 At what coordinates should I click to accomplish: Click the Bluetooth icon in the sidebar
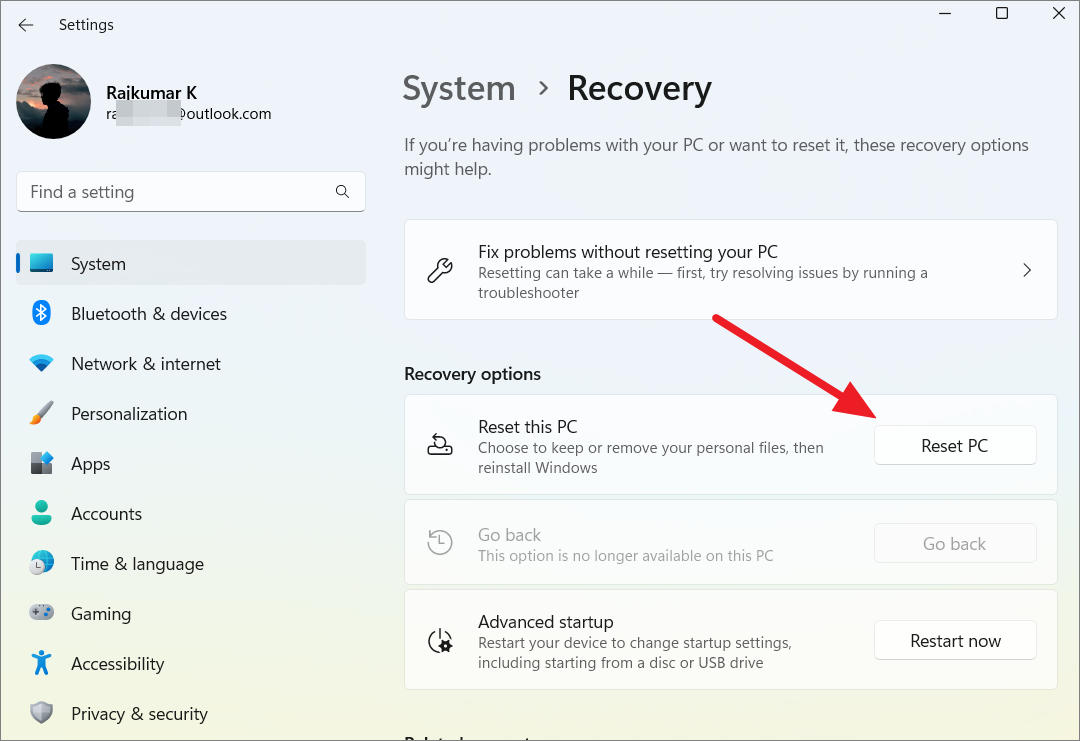pyautogui.click(x=41, y=313)
